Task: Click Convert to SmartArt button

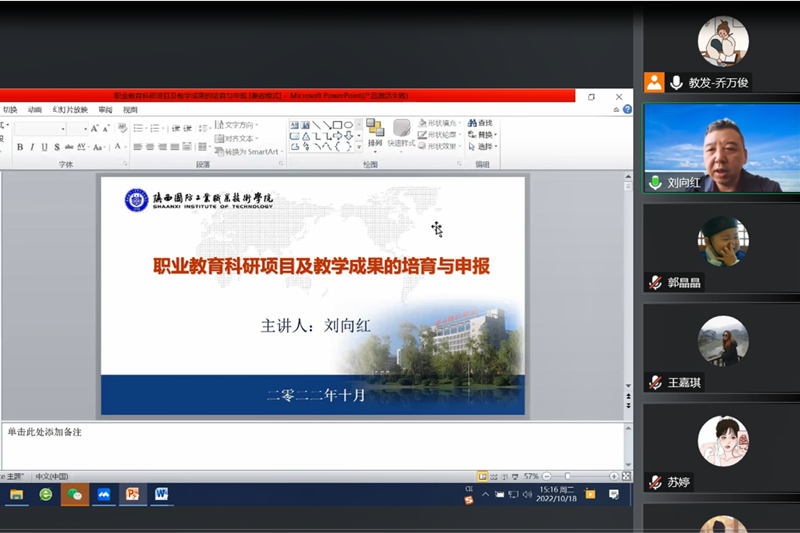Action: (248, 152)
